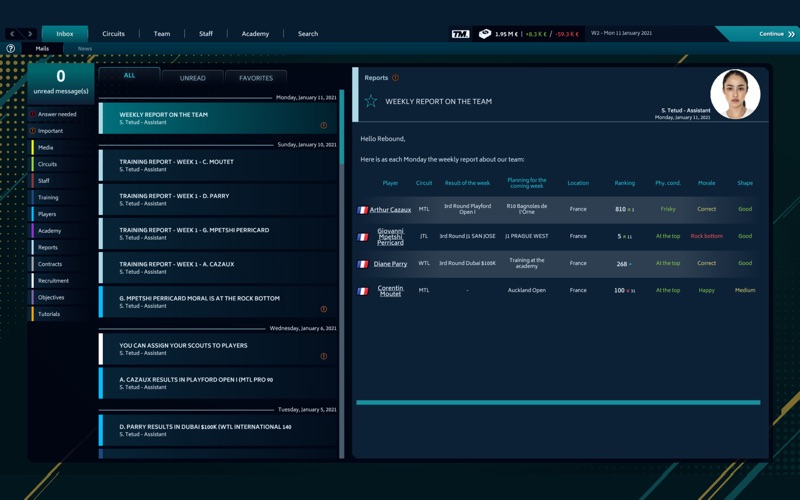Open the Staff menu
This screenshot has width=800, height=500.
206,34
